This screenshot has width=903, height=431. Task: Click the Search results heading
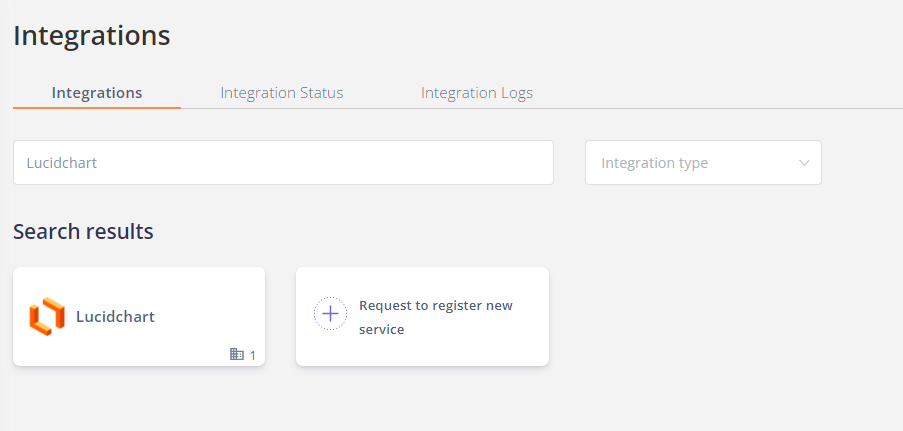(84, 232)
